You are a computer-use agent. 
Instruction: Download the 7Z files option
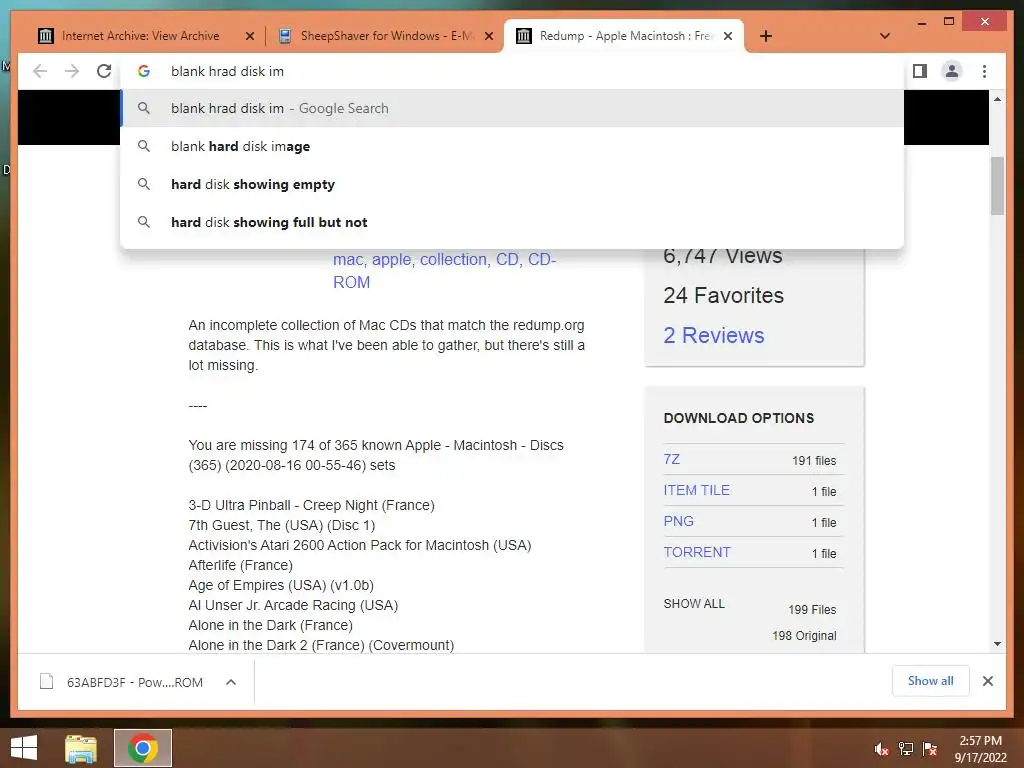tap(671, 459)
